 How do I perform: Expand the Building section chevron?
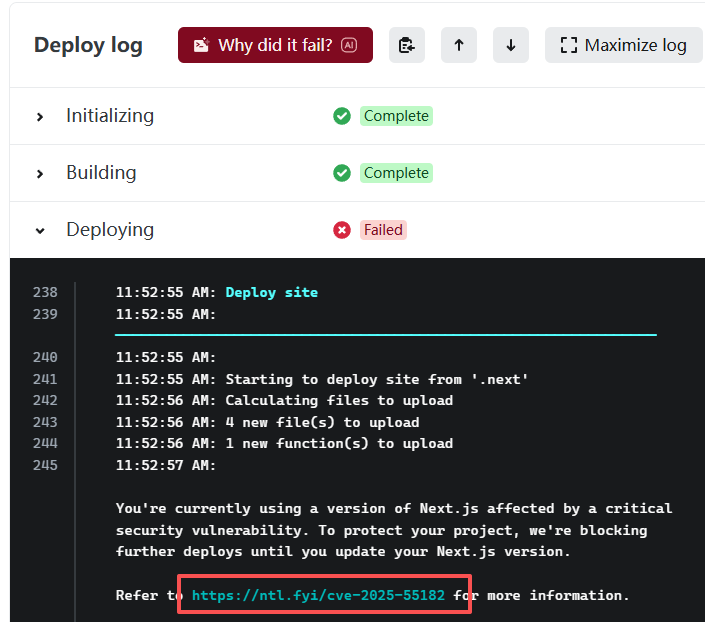click(x=40, y=174)
